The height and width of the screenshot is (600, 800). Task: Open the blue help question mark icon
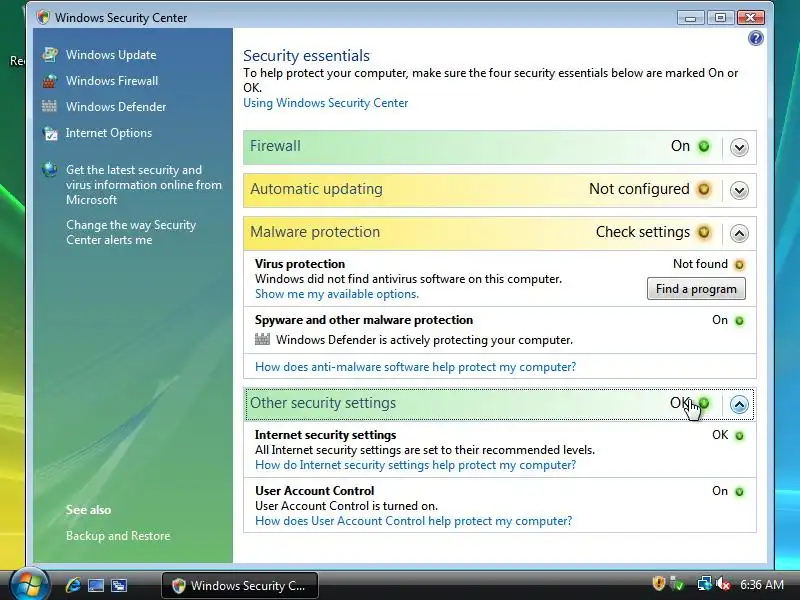click(756, 38)
